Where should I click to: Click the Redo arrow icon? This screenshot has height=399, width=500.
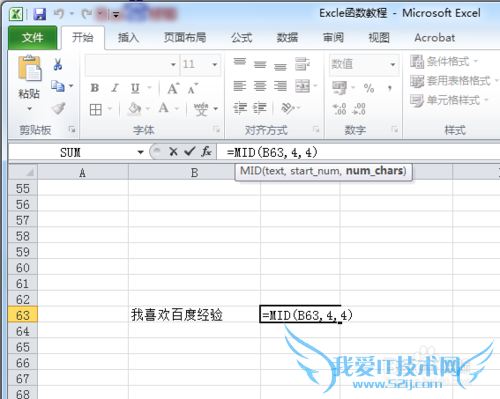[87, 14]
